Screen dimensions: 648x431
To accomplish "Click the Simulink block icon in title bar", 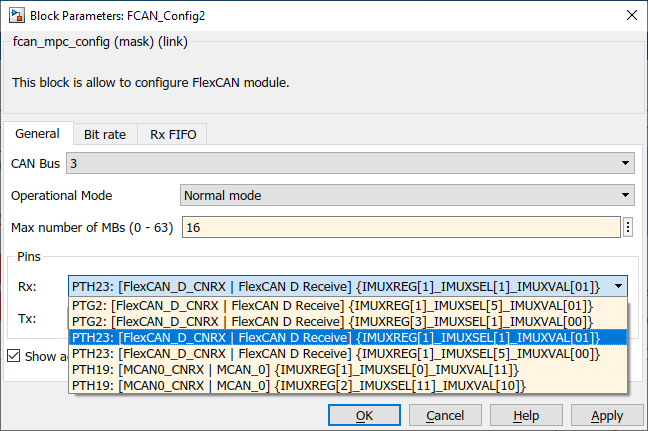I will tap(16, 15).
